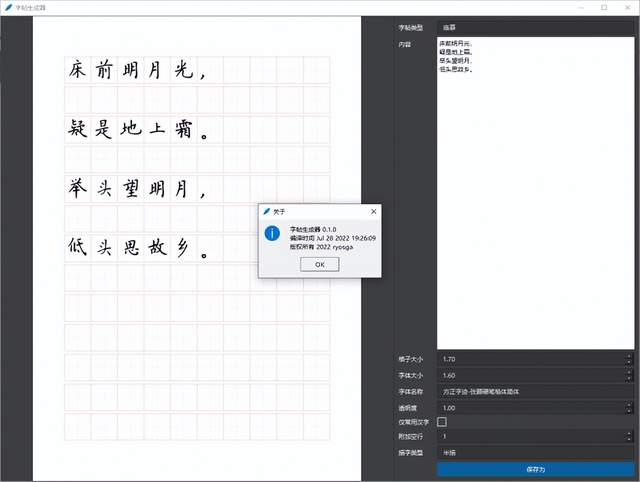Open the 描字类型 dropdown showing 半描
Image resolution: width=640 pixels, height=482 pixels.
pyautogui.click(x=536, y=453)
